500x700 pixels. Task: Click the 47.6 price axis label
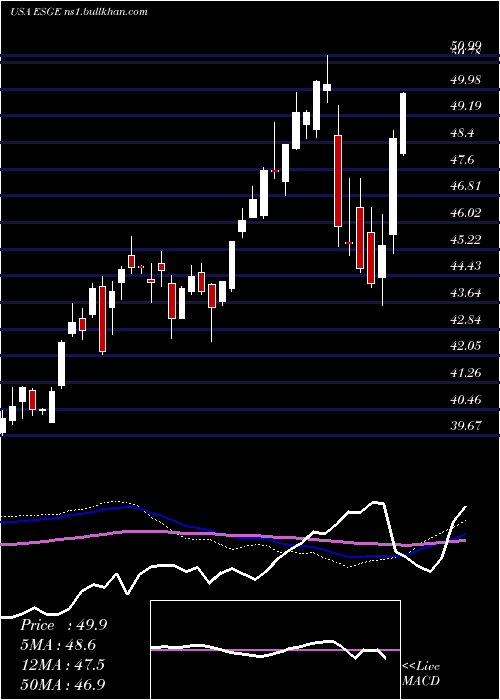pyautogui.click(x=463, y=159)
